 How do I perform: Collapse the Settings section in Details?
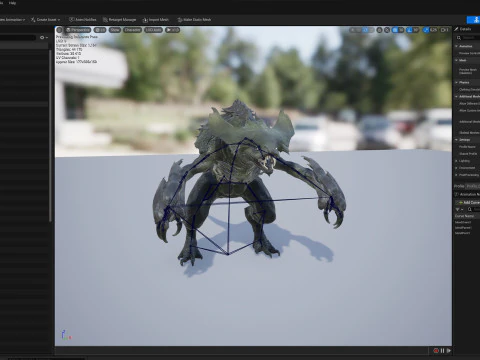457,140
